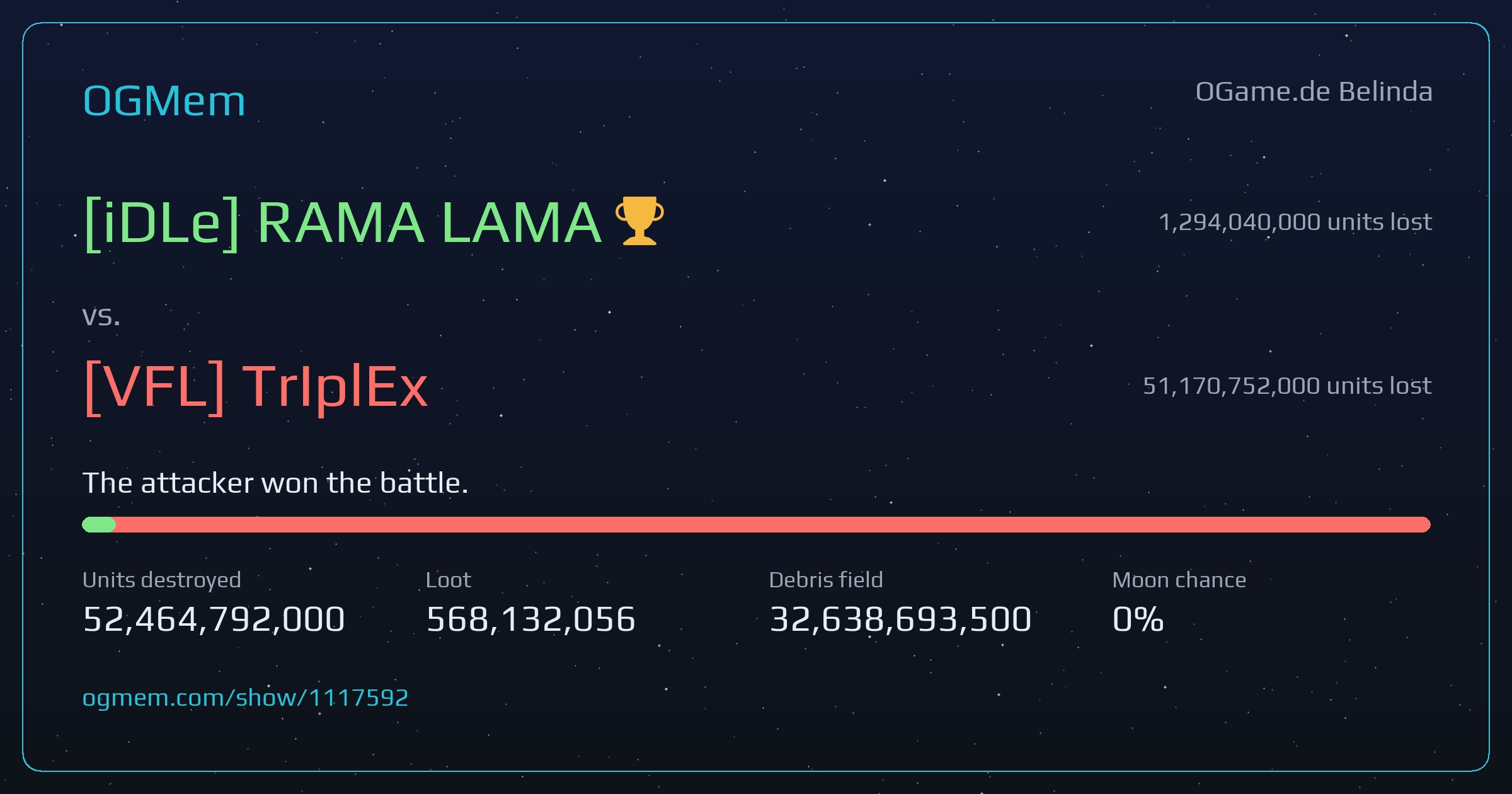
Task: Click the 52,464,792,000 units destroyed value
Action: [214, 619]
